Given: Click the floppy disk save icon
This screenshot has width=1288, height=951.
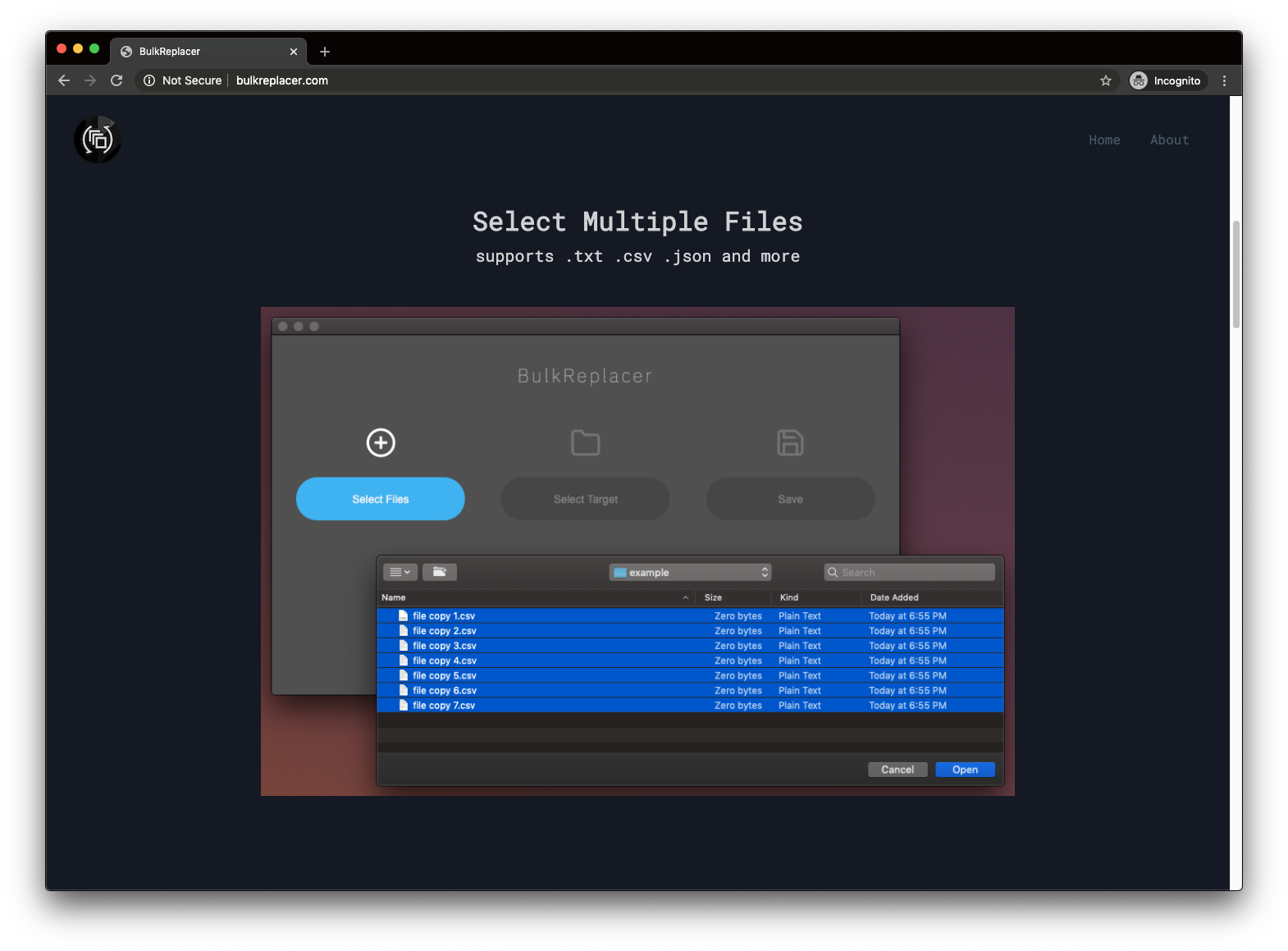Looking at the screenshot, I should (x=790, y=443).
